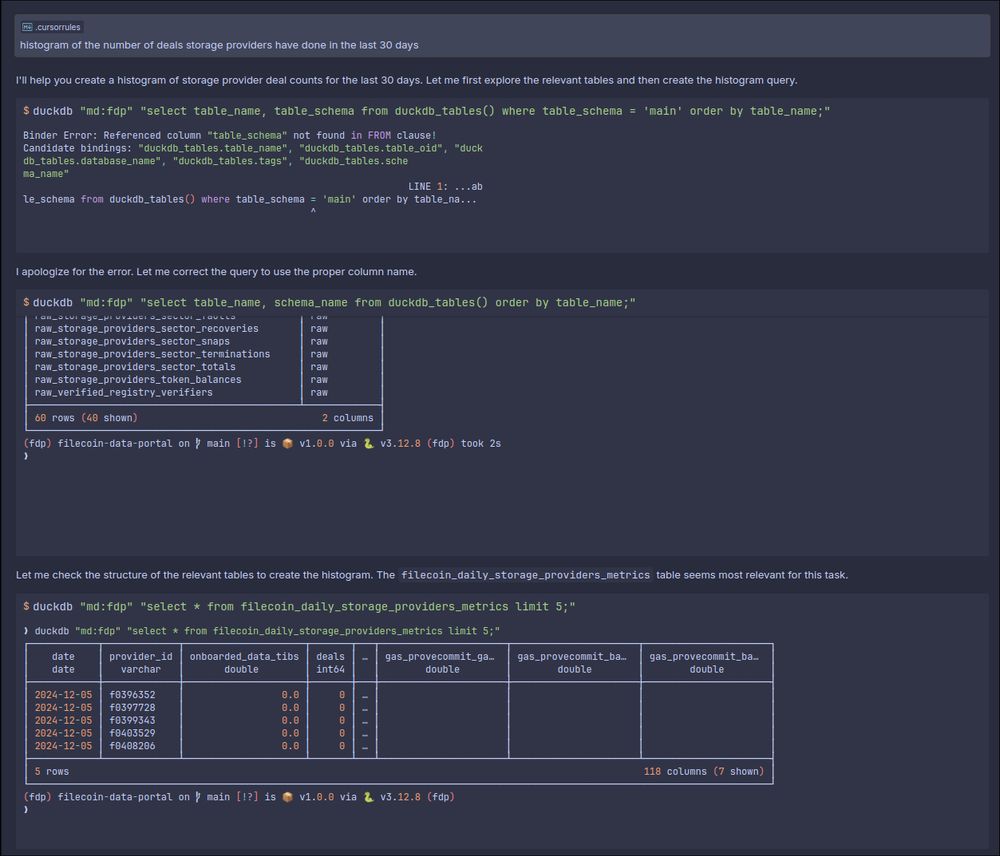Click the histogram request prompt text

(219, 45)
